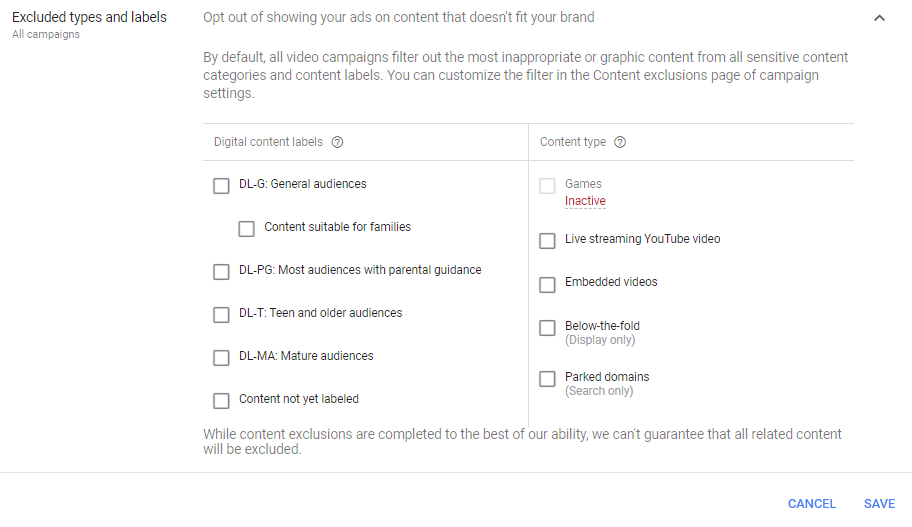Enable Below-the-fold exclusion checkbox

pos(547,328)
